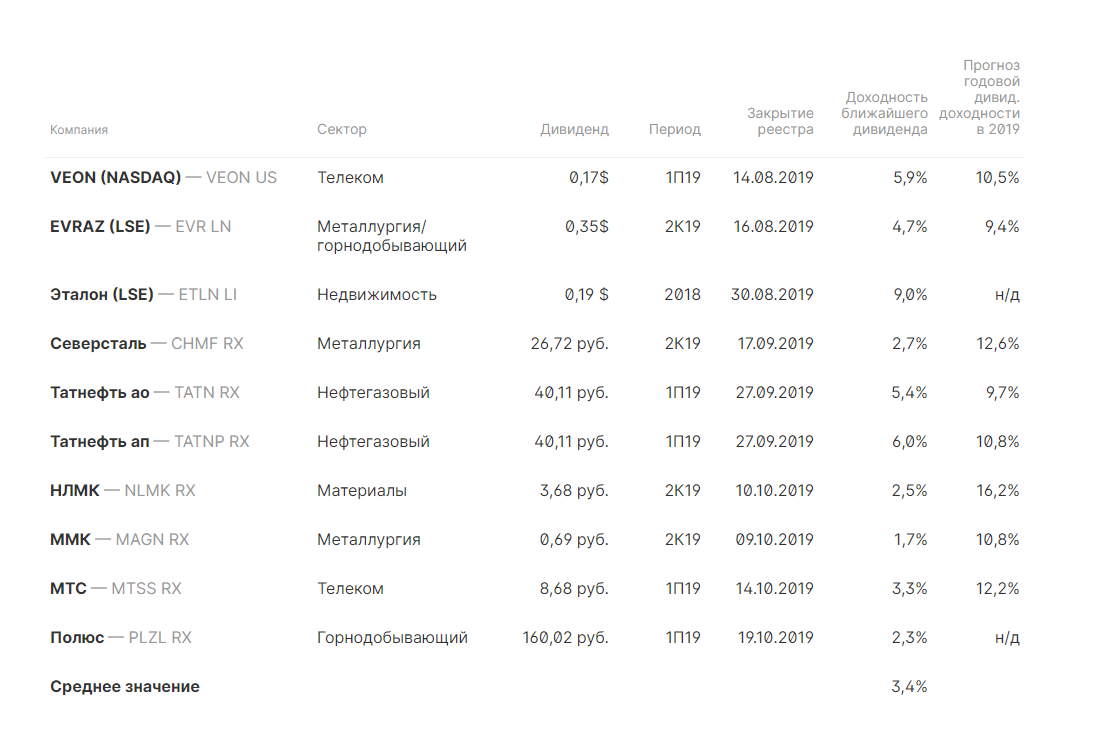Image resolution: width=1094 pixels, height=740 pixels.
Task: Click the TATNP RX ticker
Action: pyautogui.click(x=211, y=441)
